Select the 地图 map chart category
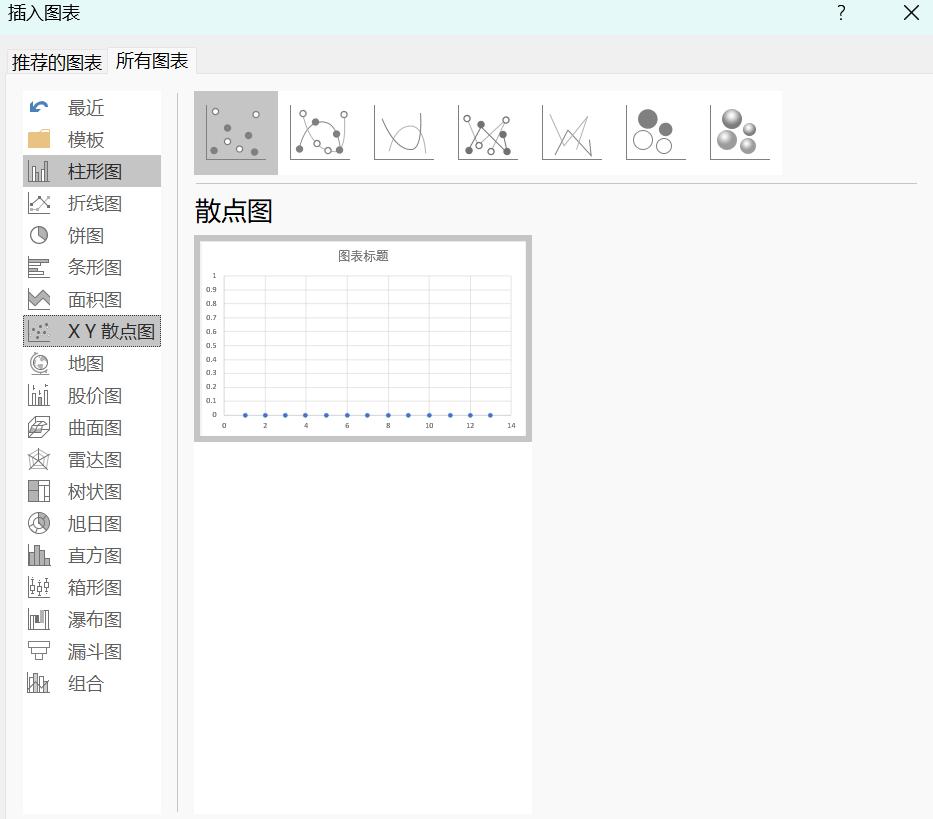Image resolution: width=933 pixels, height=819 pixels. point(92,363)
